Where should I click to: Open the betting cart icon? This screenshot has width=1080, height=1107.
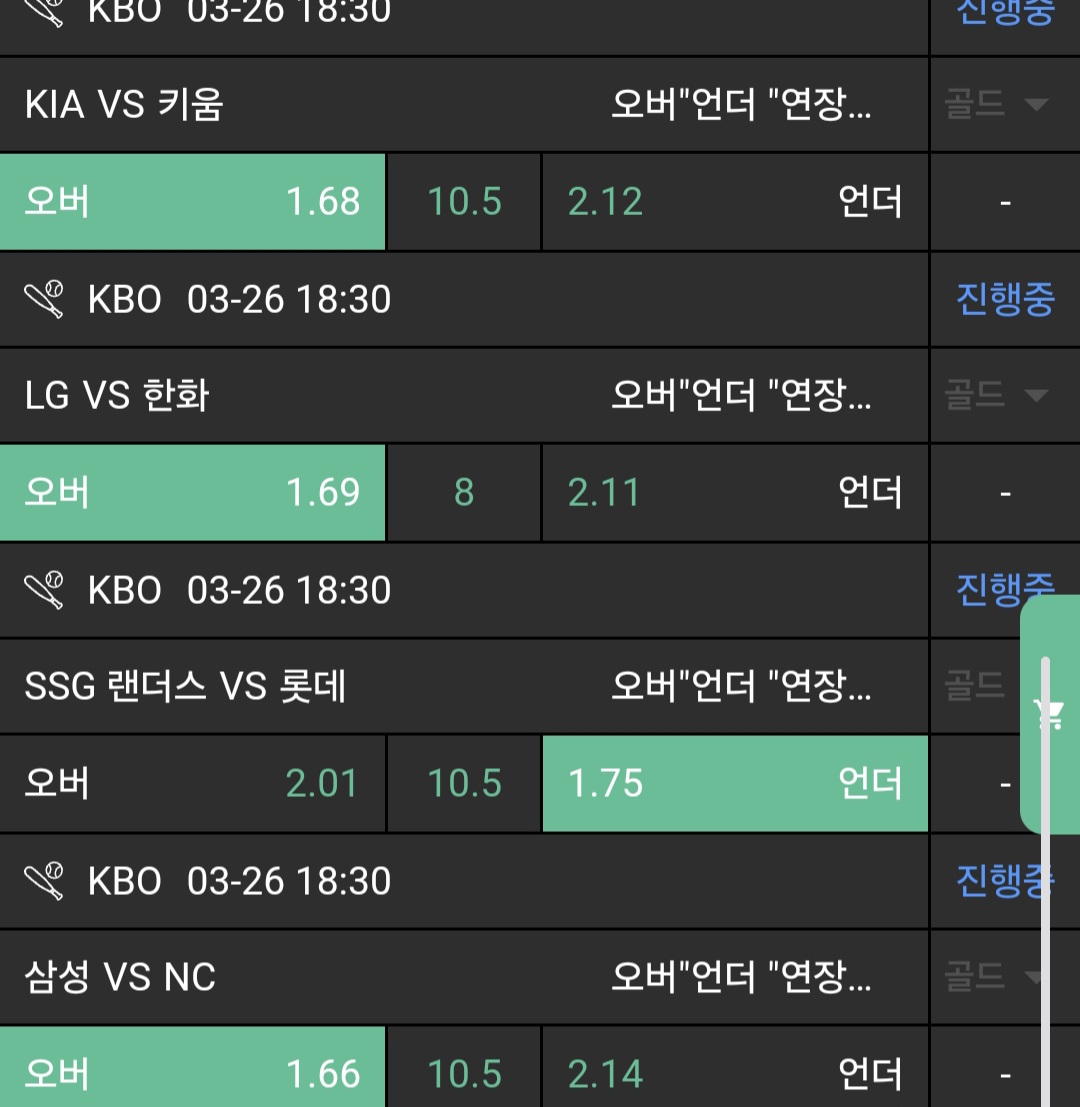pos(1050,714)
